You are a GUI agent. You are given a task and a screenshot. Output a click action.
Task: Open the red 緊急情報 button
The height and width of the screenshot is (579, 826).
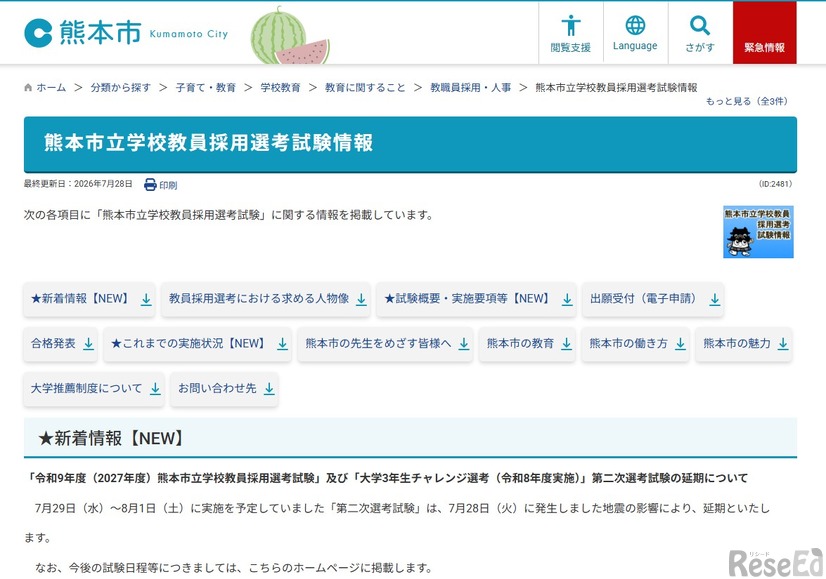click(x=764, y=33)
